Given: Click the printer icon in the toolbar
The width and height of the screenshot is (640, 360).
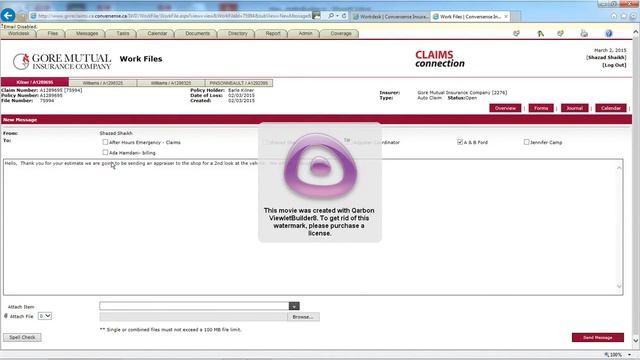Looking at the screenshot, I should (x=584, y=33).
